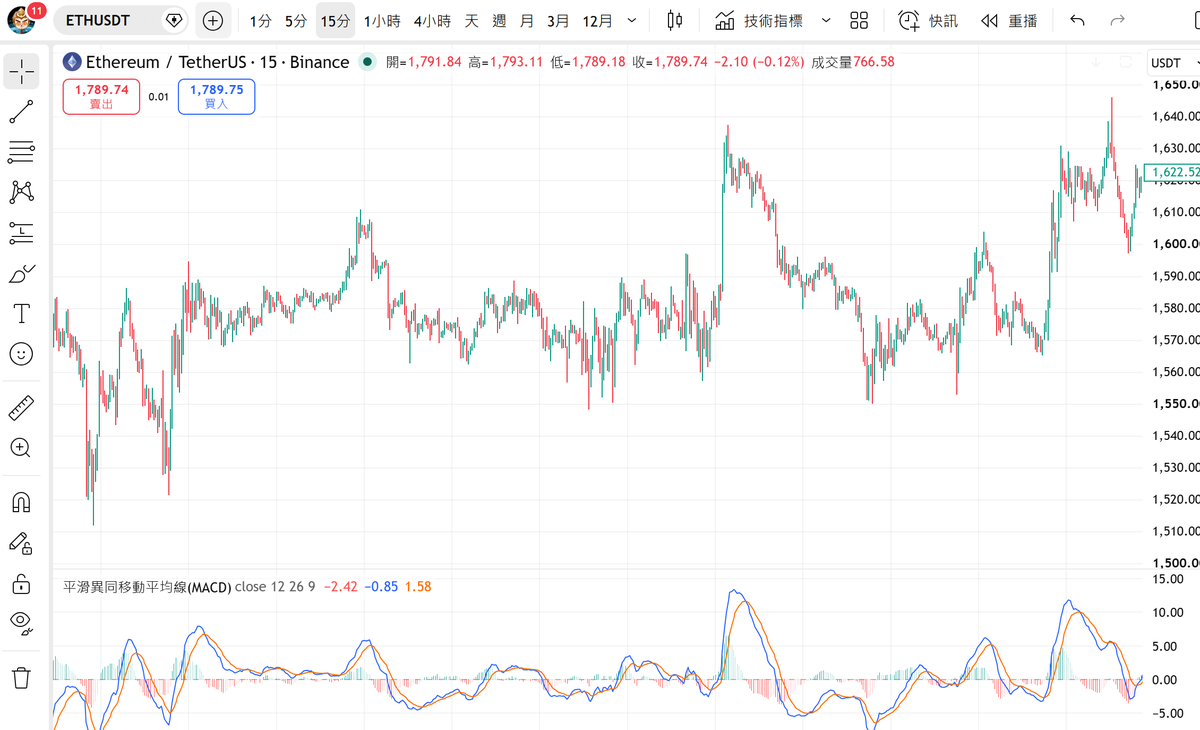Viewport: 1200px width, 730px height.
Task: Click the 買入 1,789.75 buy button
Action: (216, 96)
